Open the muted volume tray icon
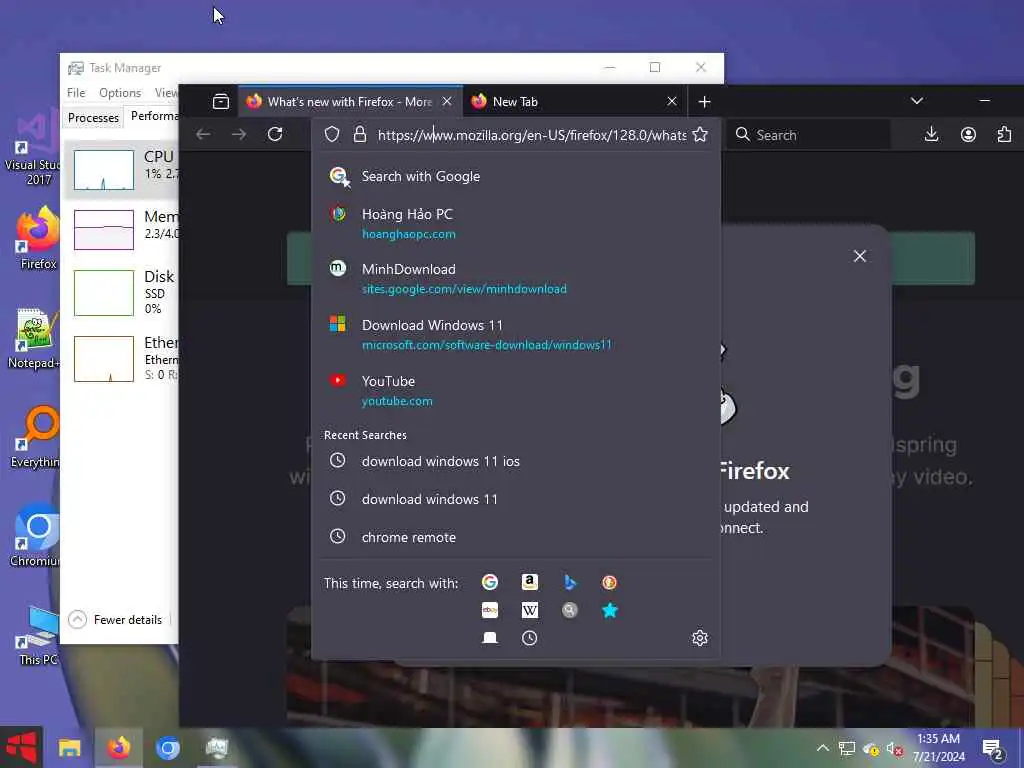 [895, 748]
